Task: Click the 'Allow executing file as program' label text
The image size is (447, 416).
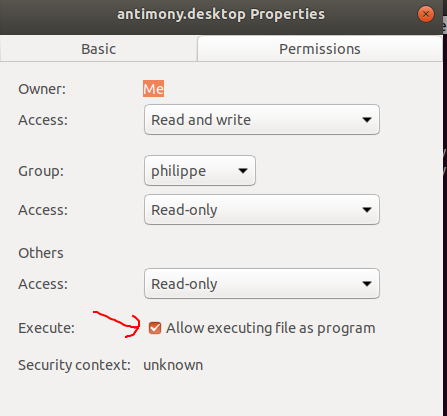Action: click(271, 328)
